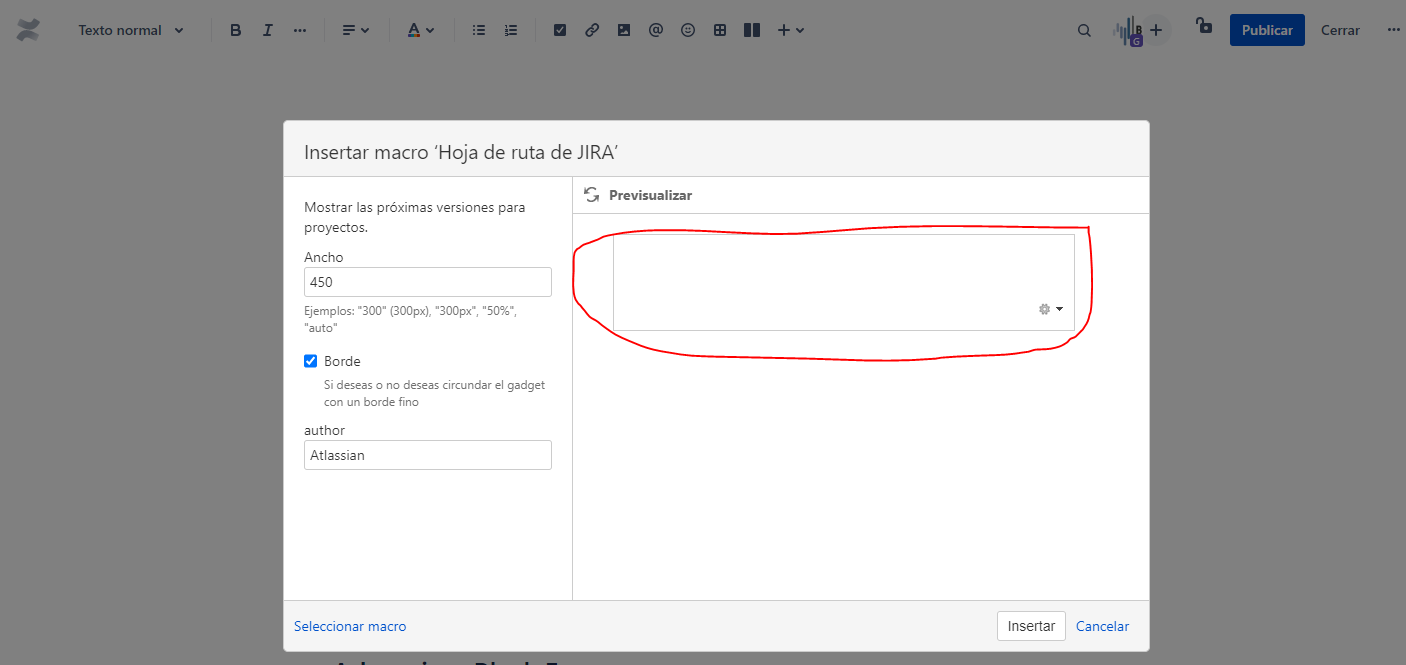Screen dimensions: 1406x665
Task: Open the text alignment dropdown
Action: [x=356, y=30]
